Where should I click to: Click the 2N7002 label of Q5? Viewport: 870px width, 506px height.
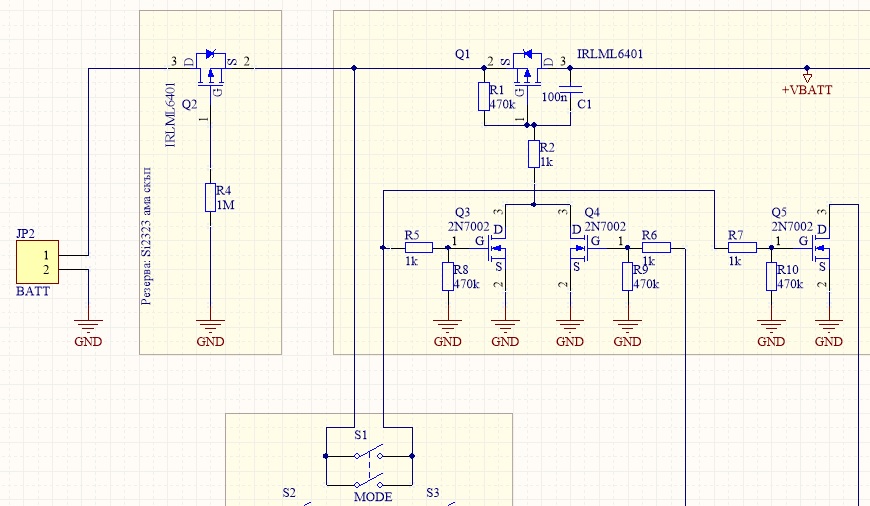coord(792,226)
